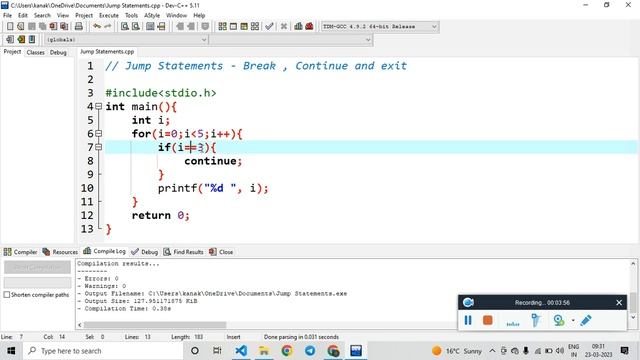Screen dimensions: 640x360
Task: Click the recorder blue pencil annotation icon
Action: 586,320
